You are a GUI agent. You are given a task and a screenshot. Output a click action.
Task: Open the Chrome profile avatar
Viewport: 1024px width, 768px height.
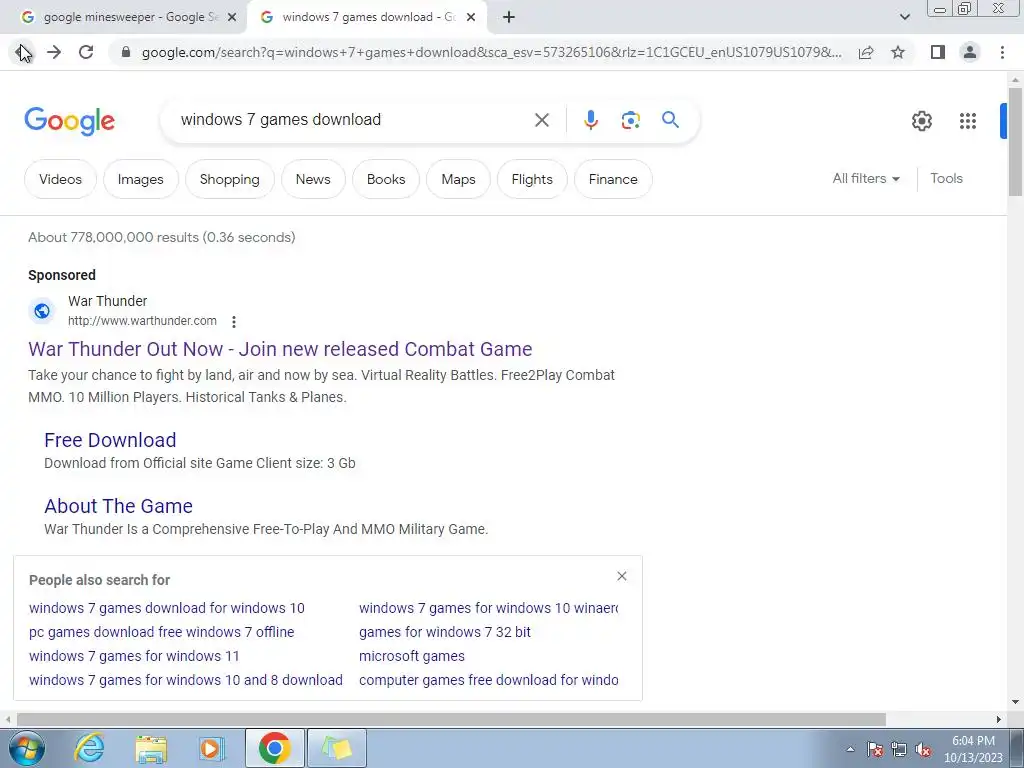(970, 52)
